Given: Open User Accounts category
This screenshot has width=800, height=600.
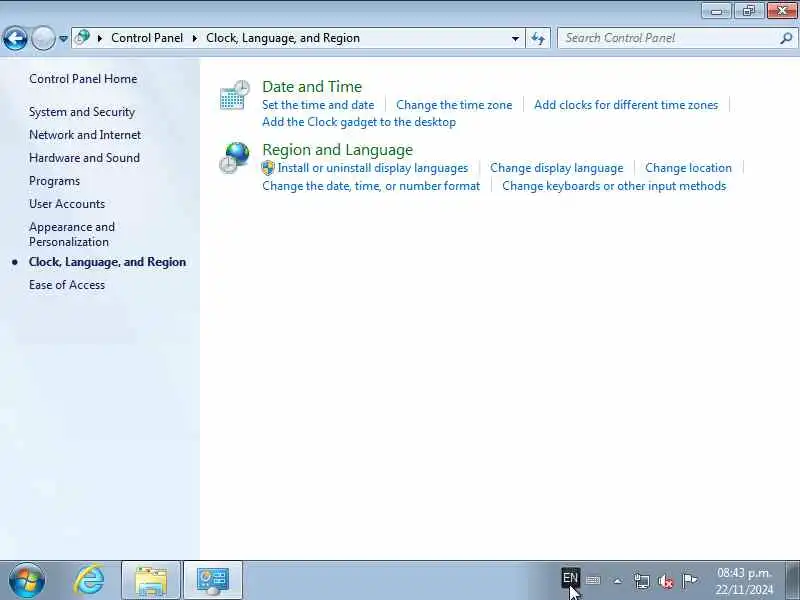Looking at the screenshot, I should click(67, 204).
